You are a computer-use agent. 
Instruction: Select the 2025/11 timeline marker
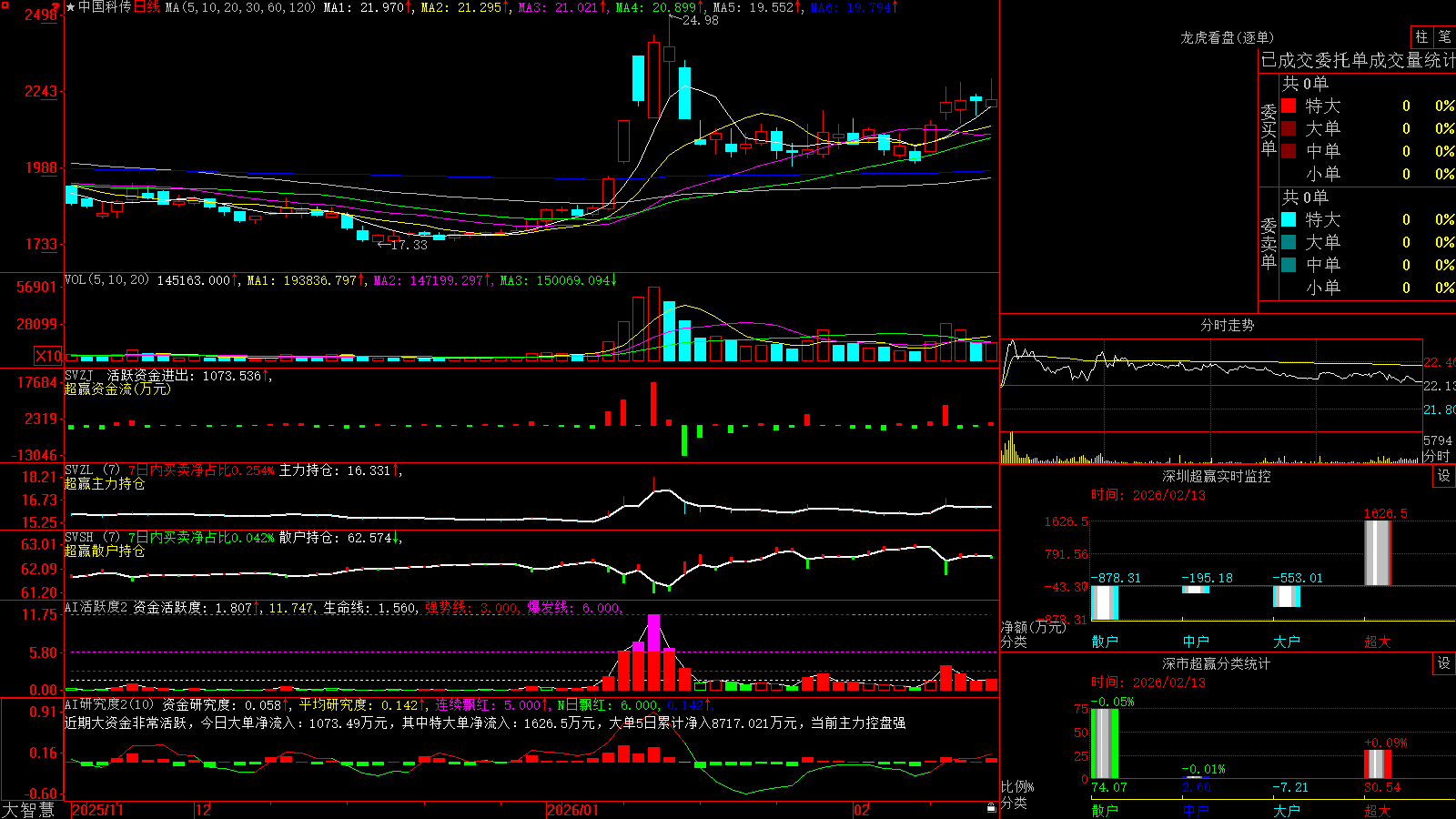[x=97, y=810]
